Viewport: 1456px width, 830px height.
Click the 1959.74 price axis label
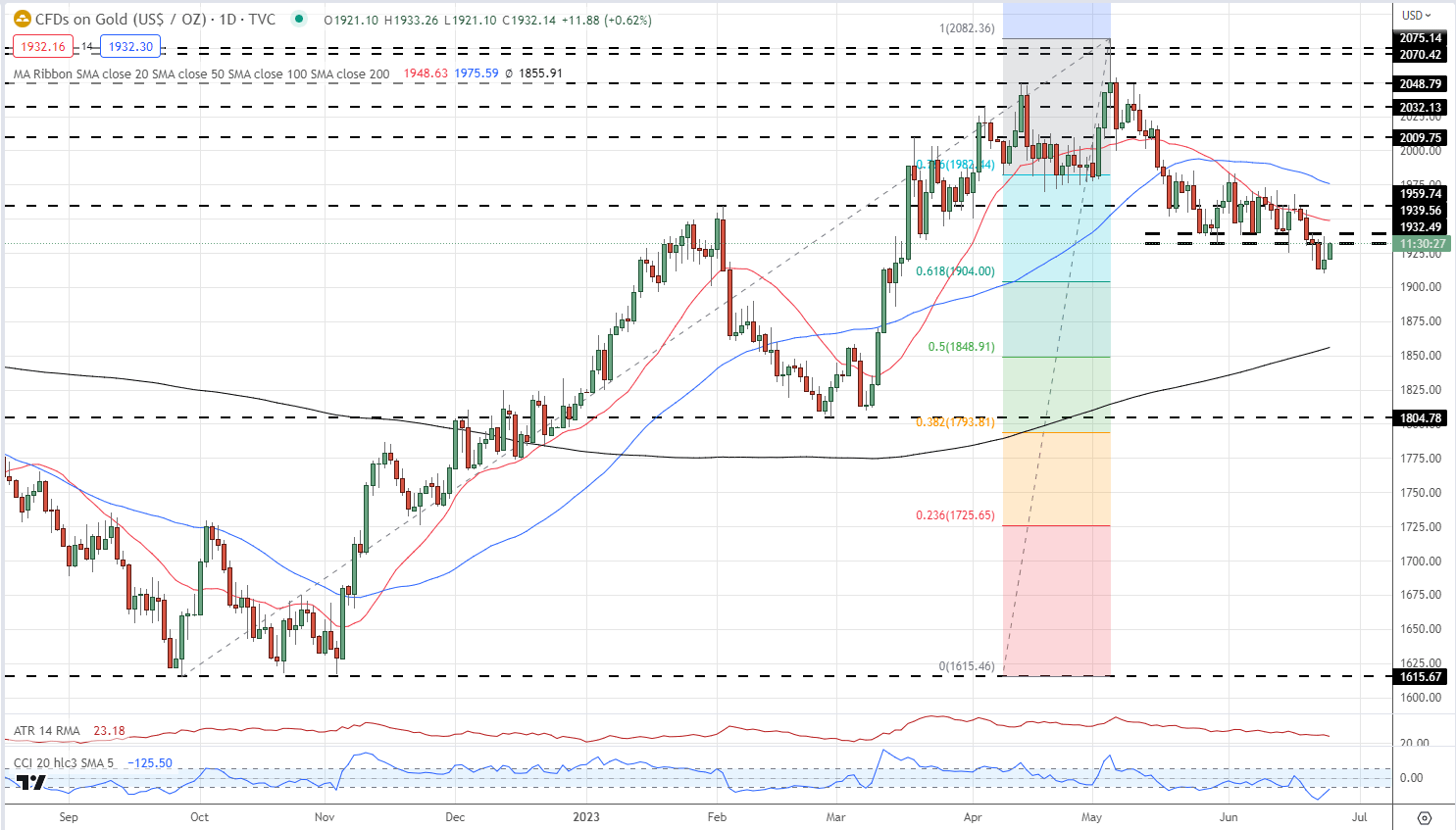1420,194
